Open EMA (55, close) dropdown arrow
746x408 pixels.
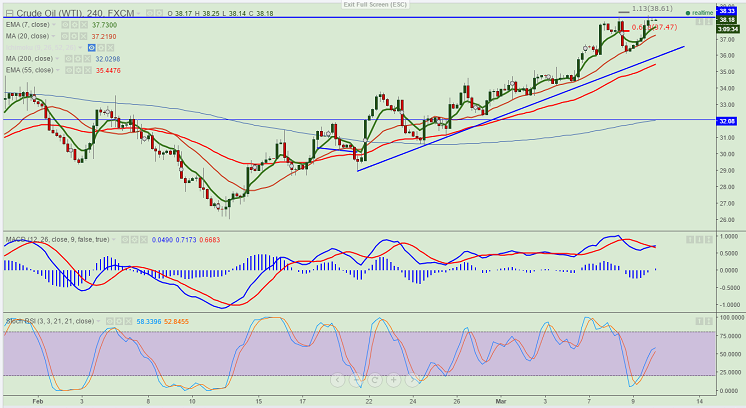(58, 70)
